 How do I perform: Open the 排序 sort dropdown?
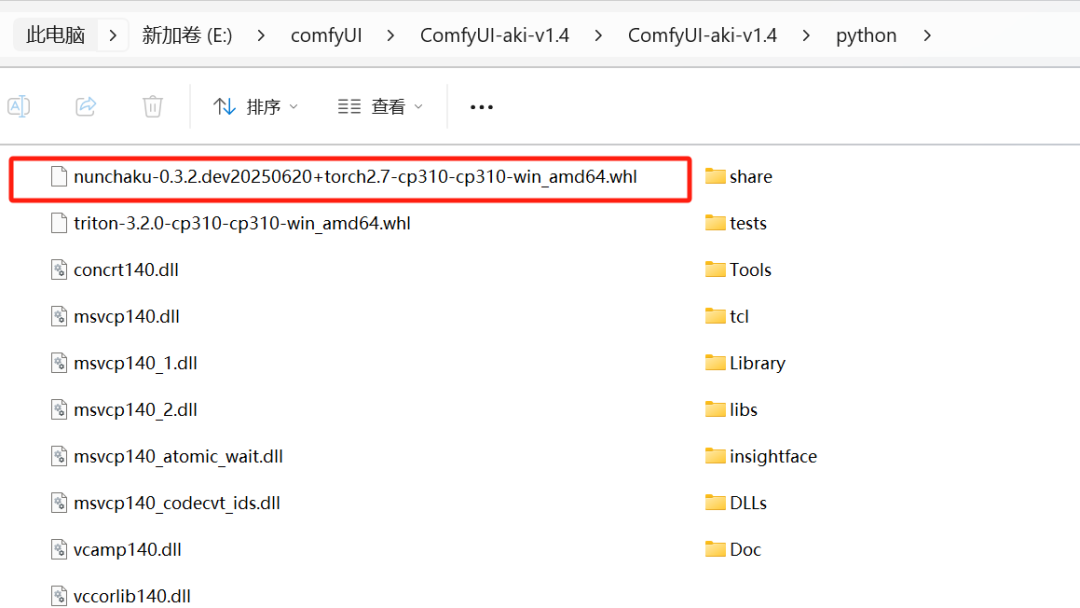[256, 107]
